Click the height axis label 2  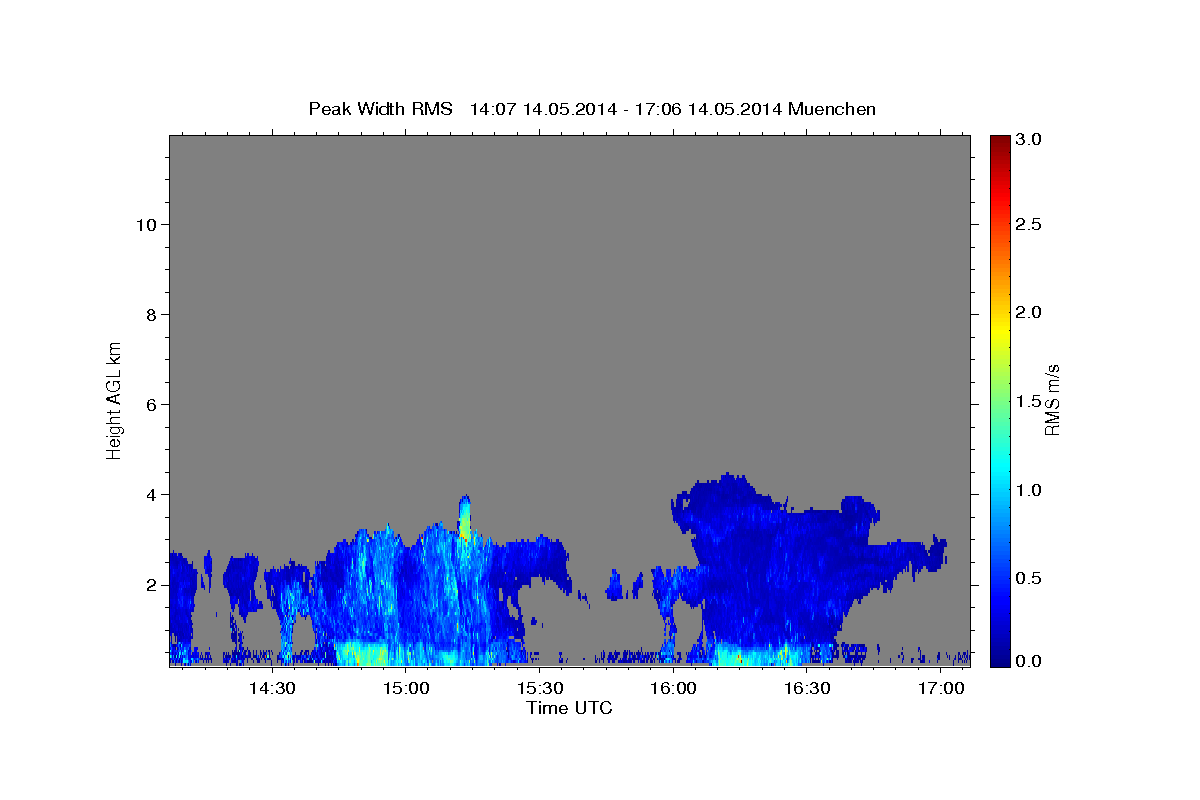point(149,584)
